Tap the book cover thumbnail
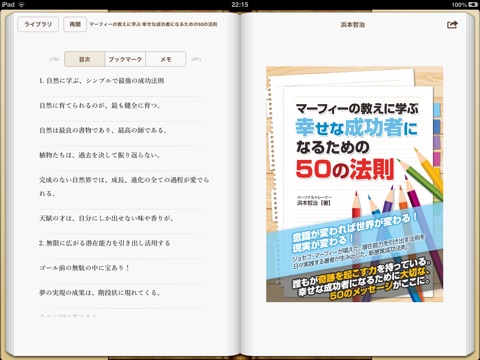 pyautogui.click(x=355, y=184)
